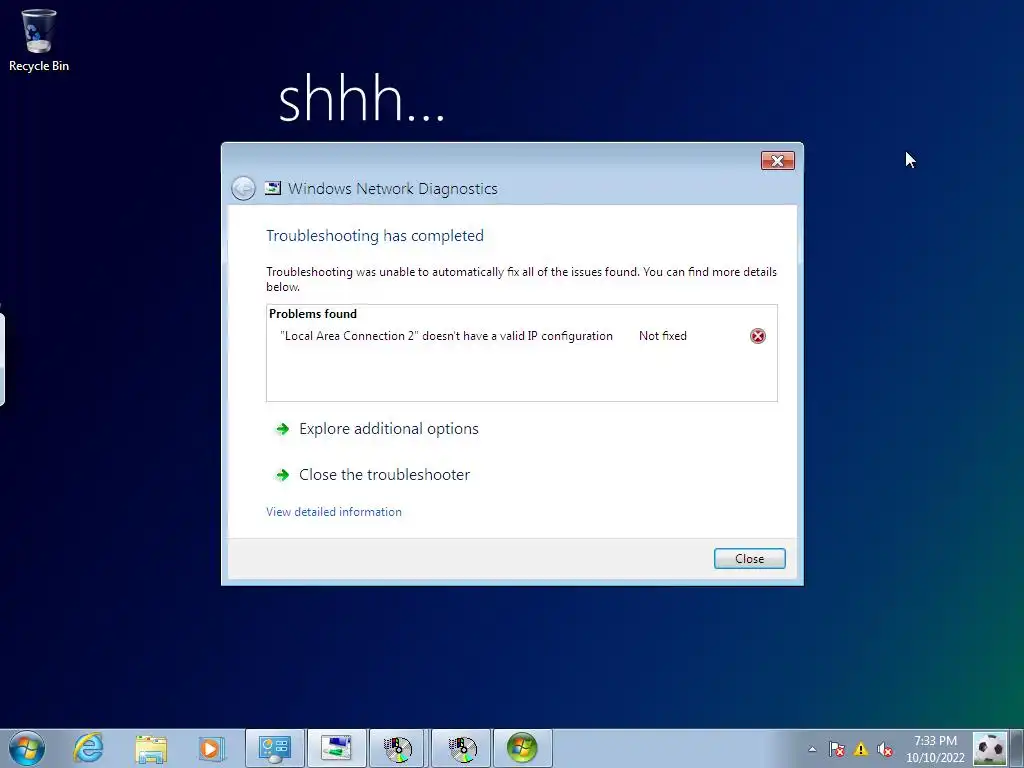Open the taskbar clock showing 7:33 PM
Viewport: 1024px width, 768px height.
(x=935, y=749)
